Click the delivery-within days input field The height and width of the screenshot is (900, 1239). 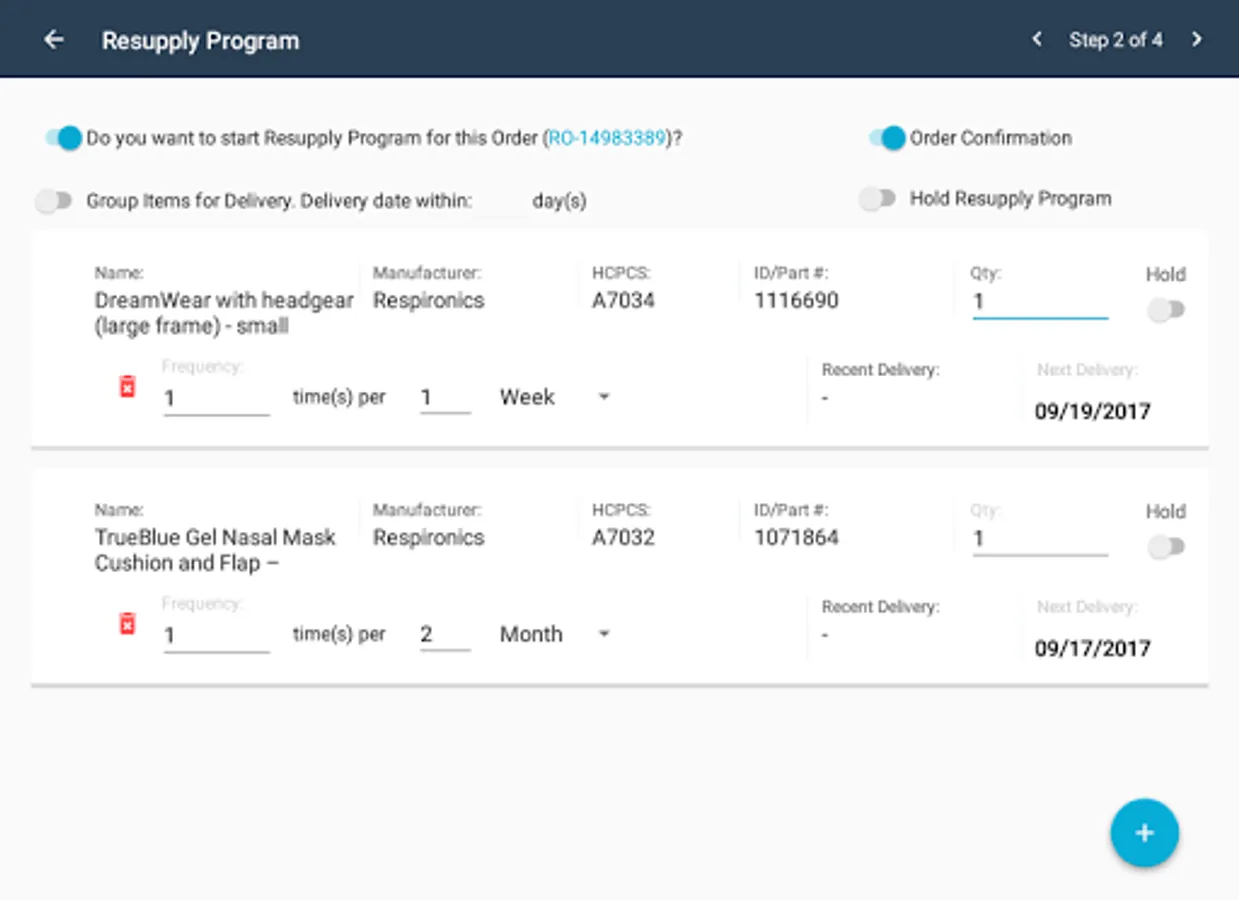tap(502, 201)
